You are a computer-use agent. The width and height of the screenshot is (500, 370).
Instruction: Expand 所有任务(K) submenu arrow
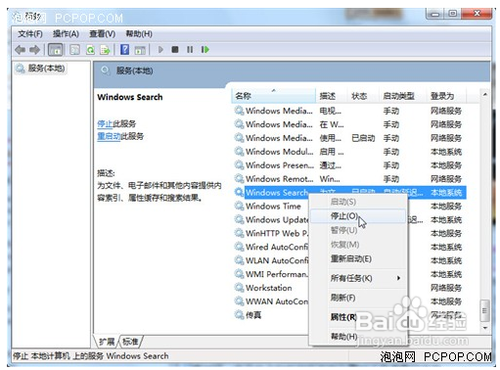click(398, 278)
